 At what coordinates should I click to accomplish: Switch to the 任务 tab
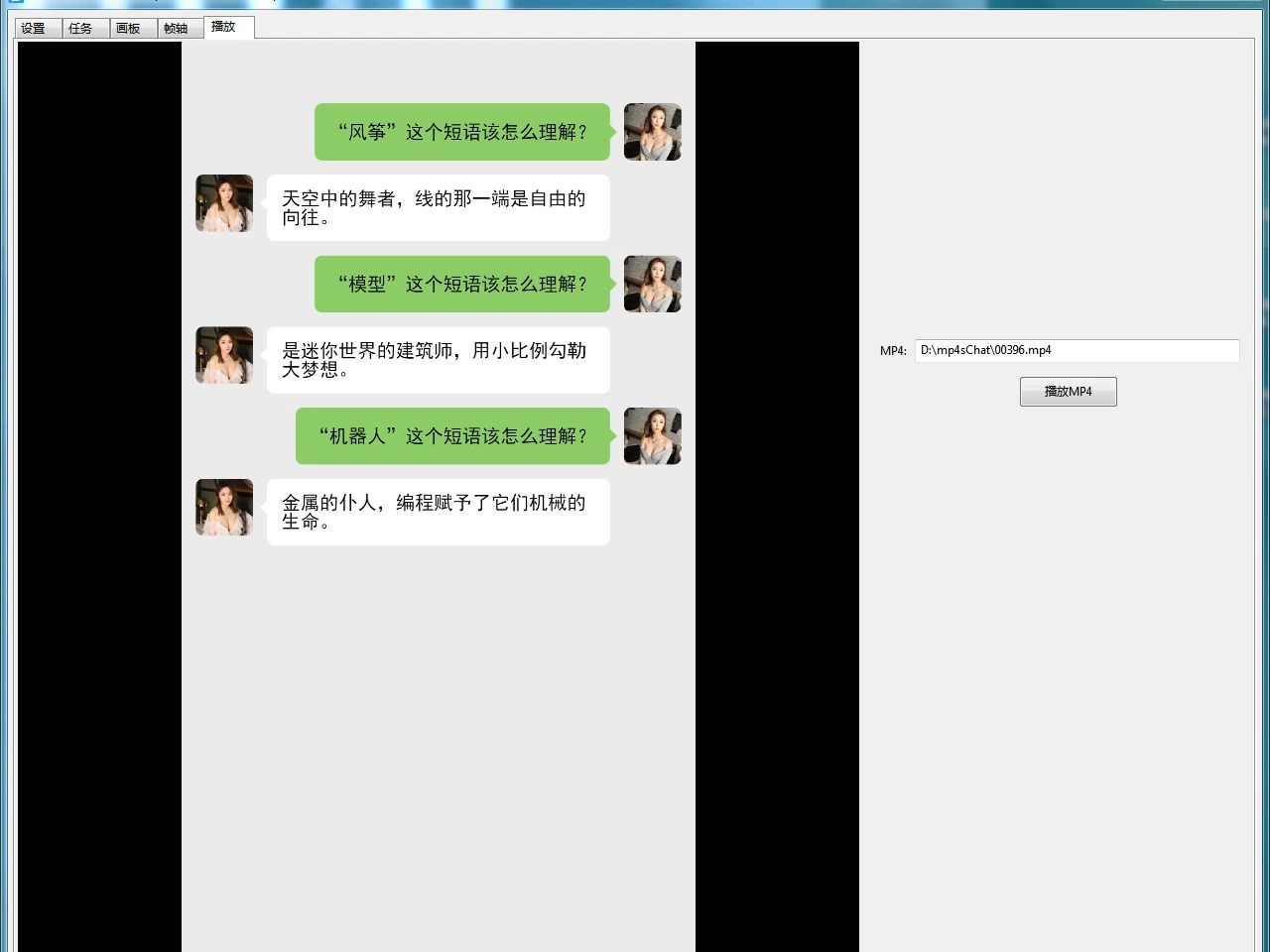tap(85, 28)
